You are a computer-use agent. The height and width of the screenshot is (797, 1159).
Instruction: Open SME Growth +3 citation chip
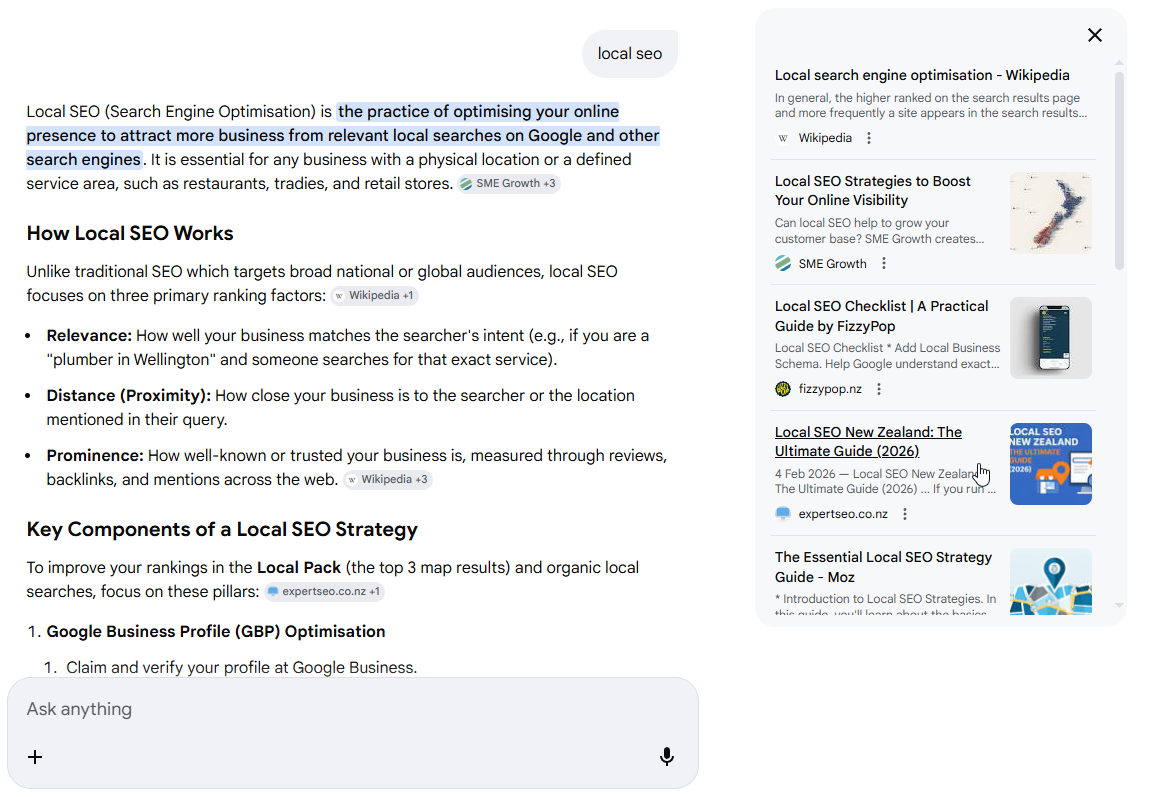[508, 183]
